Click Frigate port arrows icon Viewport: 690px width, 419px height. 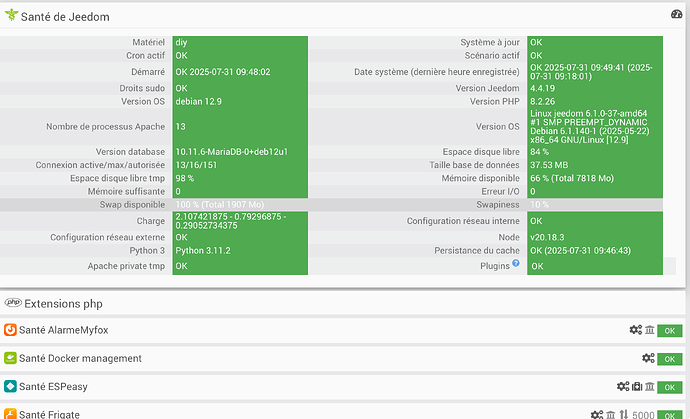624,414
